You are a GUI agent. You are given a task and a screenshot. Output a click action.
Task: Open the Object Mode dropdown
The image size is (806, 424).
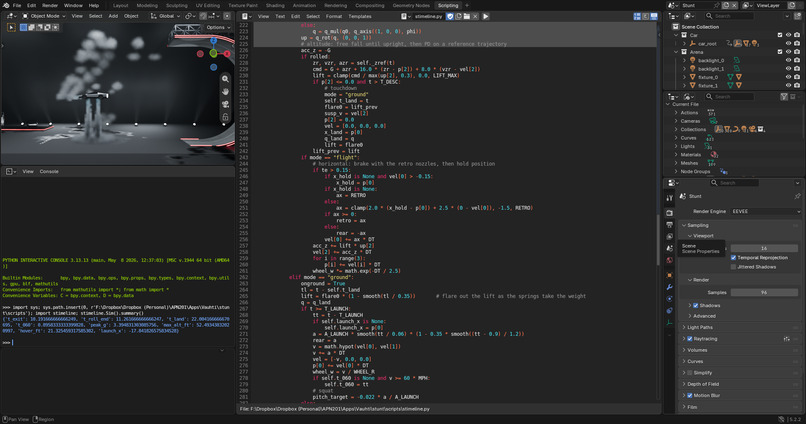pos(43,16)
